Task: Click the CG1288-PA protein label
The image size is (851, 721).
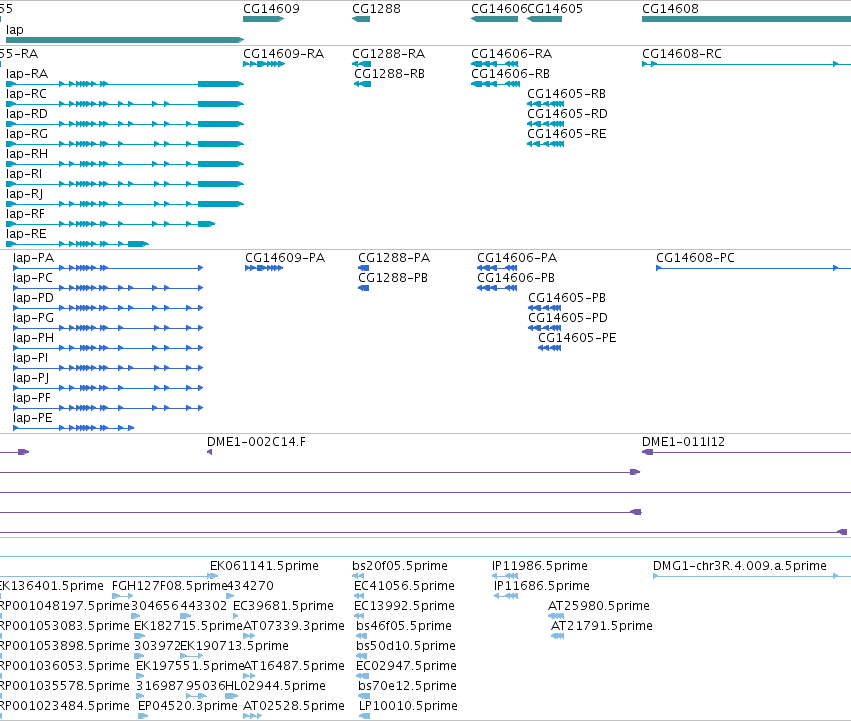Action: click(394, 257)
